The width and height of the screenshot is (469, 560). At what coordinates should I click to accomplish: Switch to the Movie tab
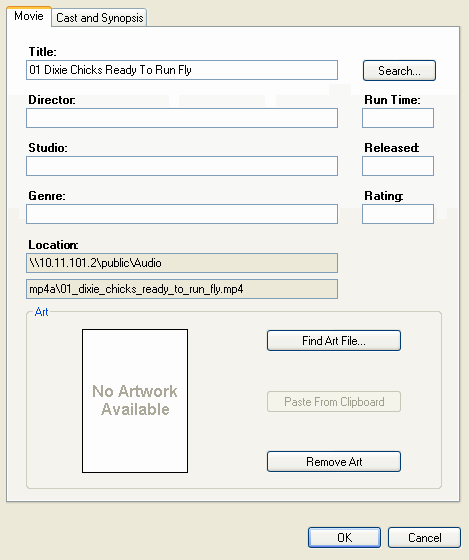(x=29, y=16)
